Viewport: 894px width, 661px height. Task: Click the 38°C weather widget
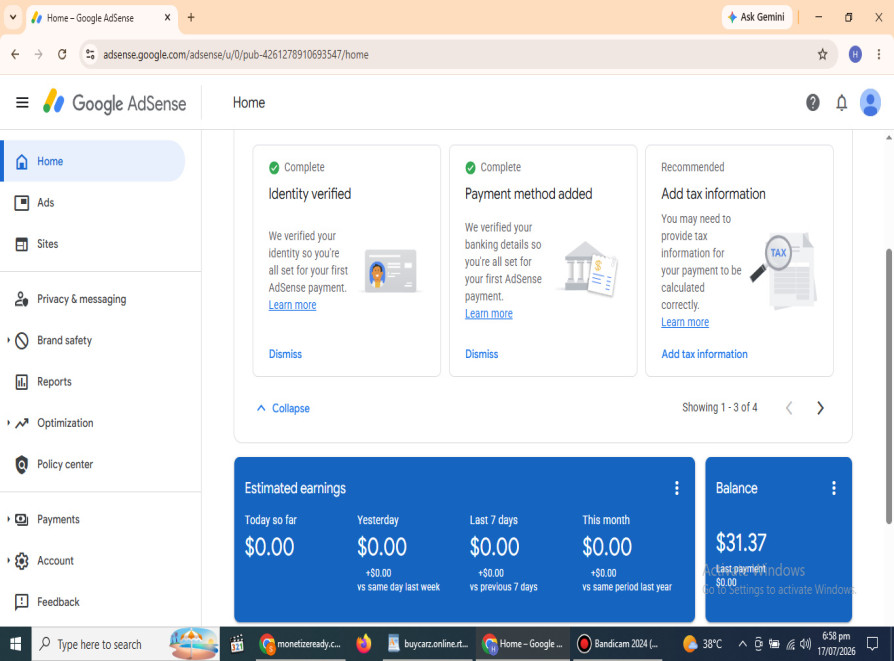tap(702, 644)
